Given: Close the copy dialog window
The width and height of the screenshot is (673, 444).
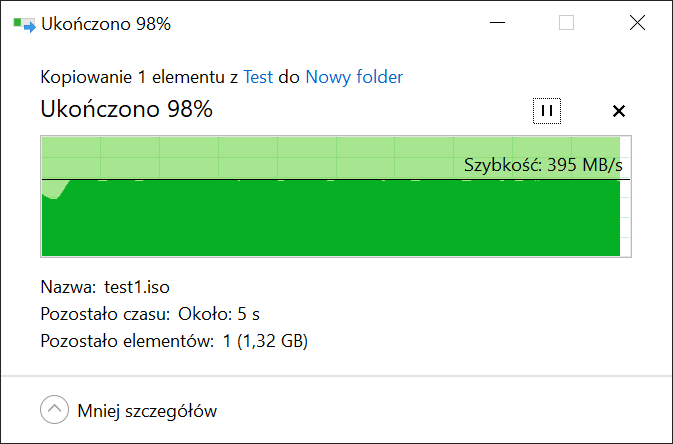Looking at the screenshot, I should (x=637, y=22).
